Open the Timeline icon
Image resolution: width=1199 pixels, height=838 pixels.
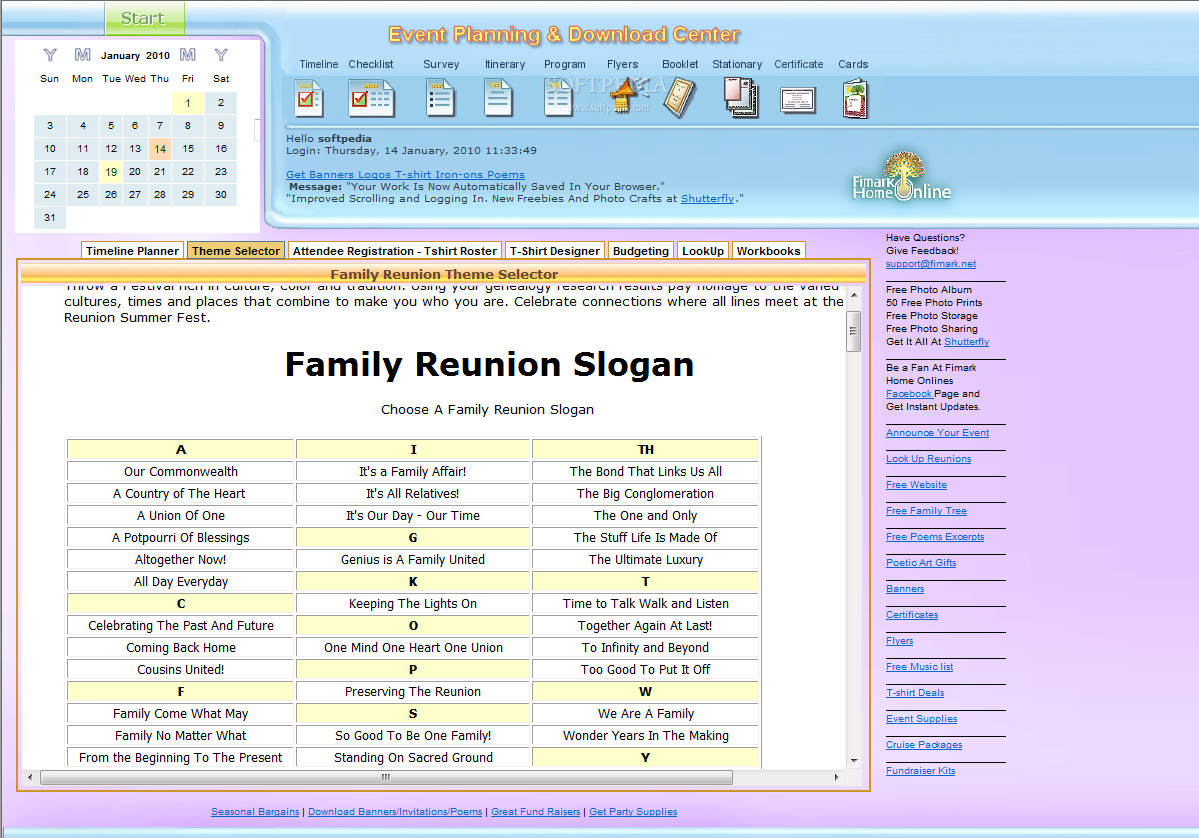[309, 99]
